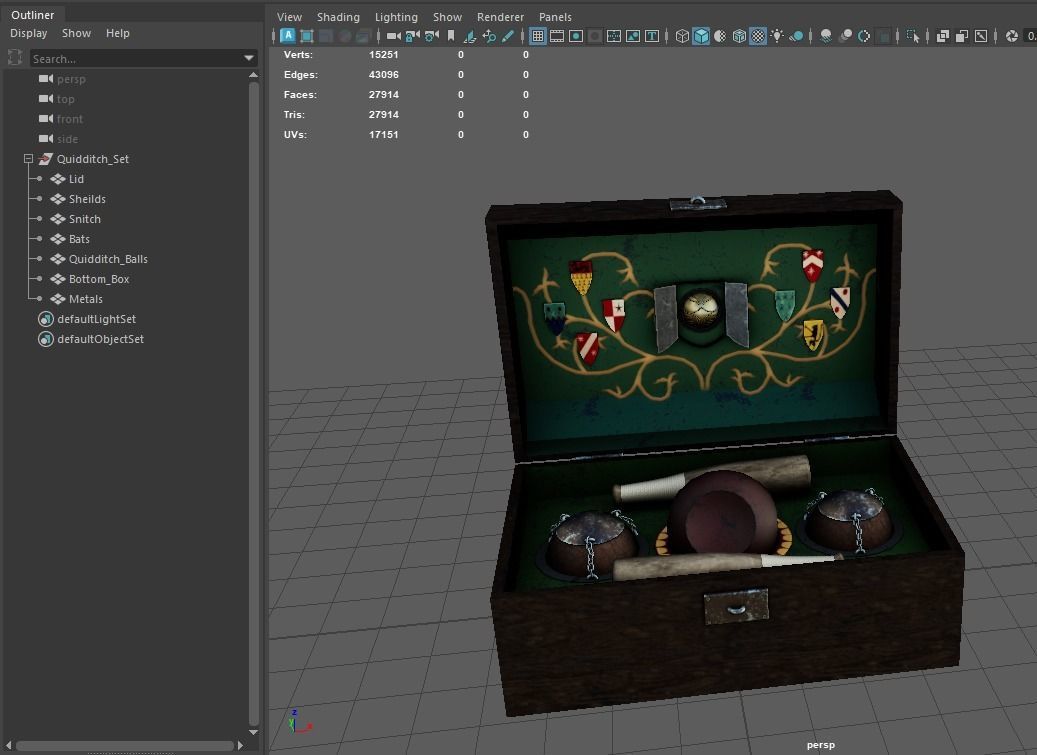Click the Outliner horizontal scroll right arrow
The width and height of the screenshot is (1037, 755).
pyautogui.click(x=240, y=746)
